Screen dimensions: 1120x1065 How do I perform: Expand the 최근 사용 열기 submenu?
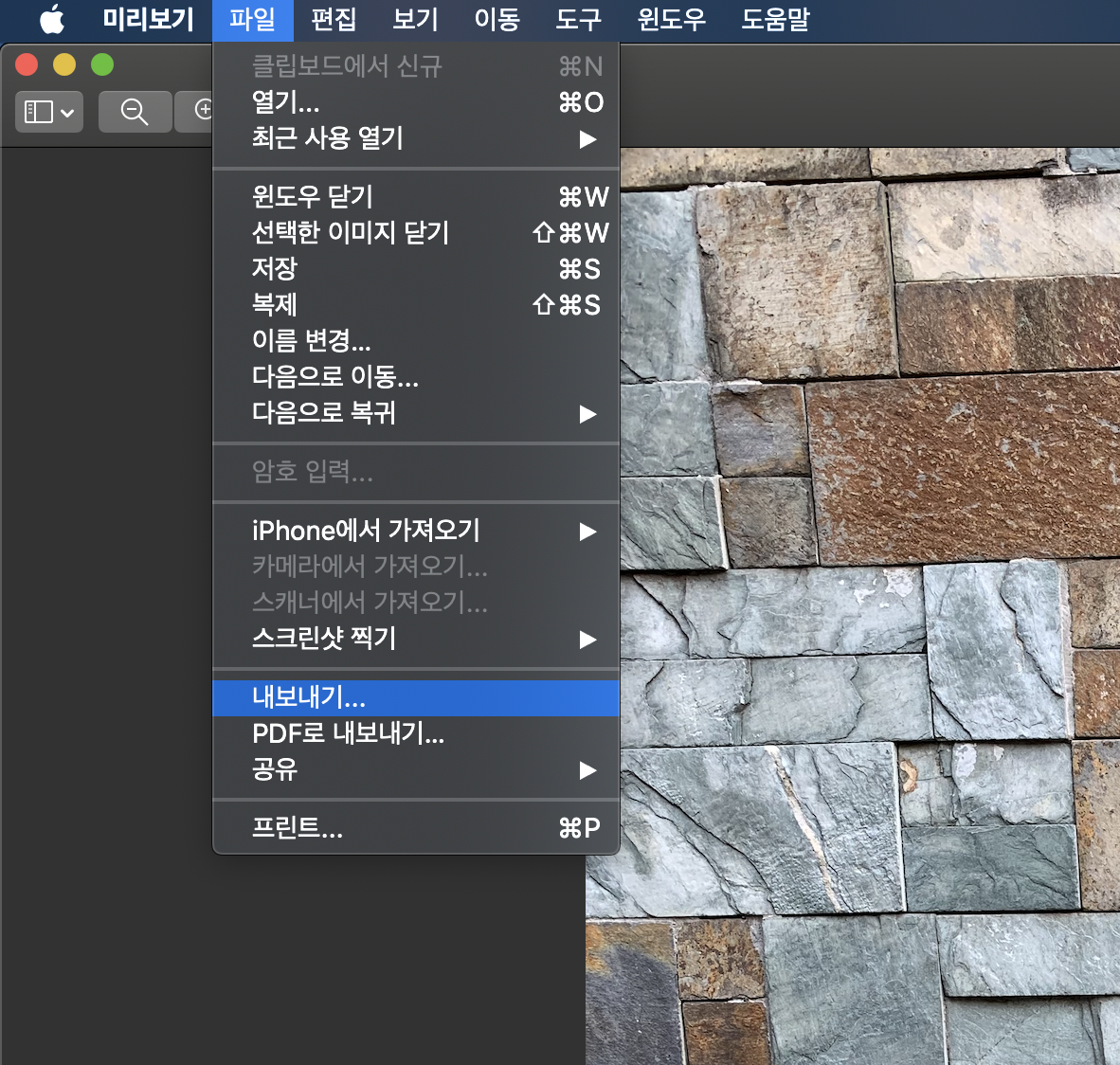(x=416, y=138)
